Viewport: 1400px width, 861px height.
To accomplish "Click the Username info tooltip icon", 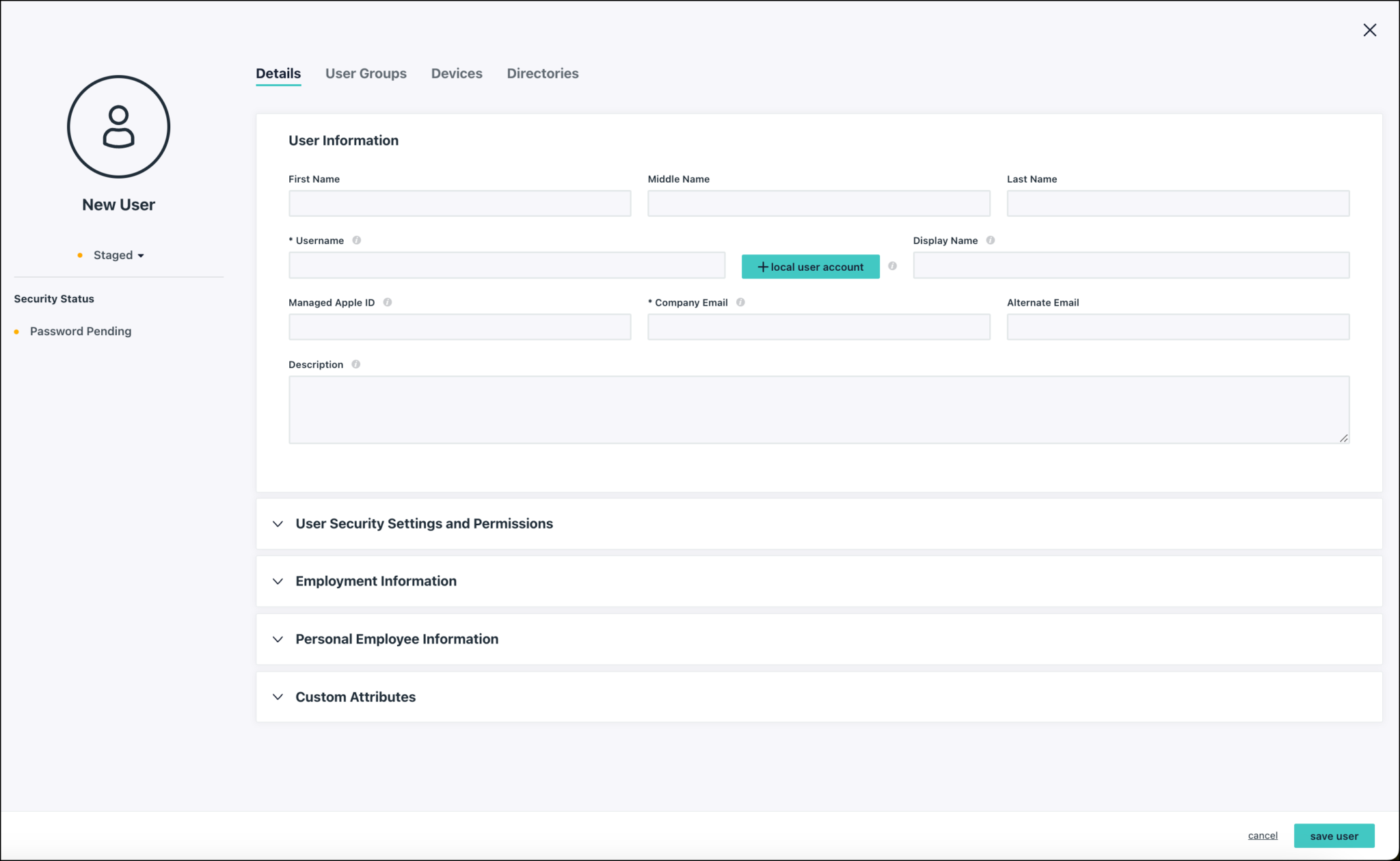I will (357, 240).
